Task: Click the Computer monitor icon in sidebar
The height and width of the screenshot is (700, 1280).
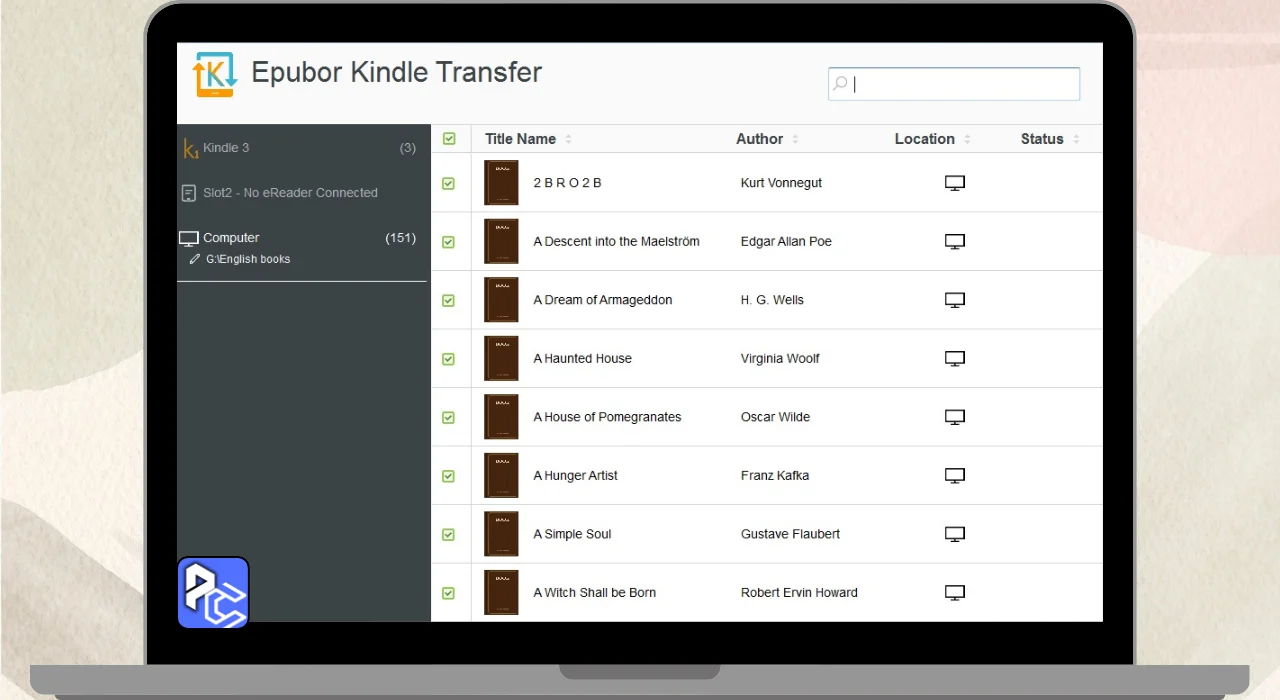Action: [189, 238]
